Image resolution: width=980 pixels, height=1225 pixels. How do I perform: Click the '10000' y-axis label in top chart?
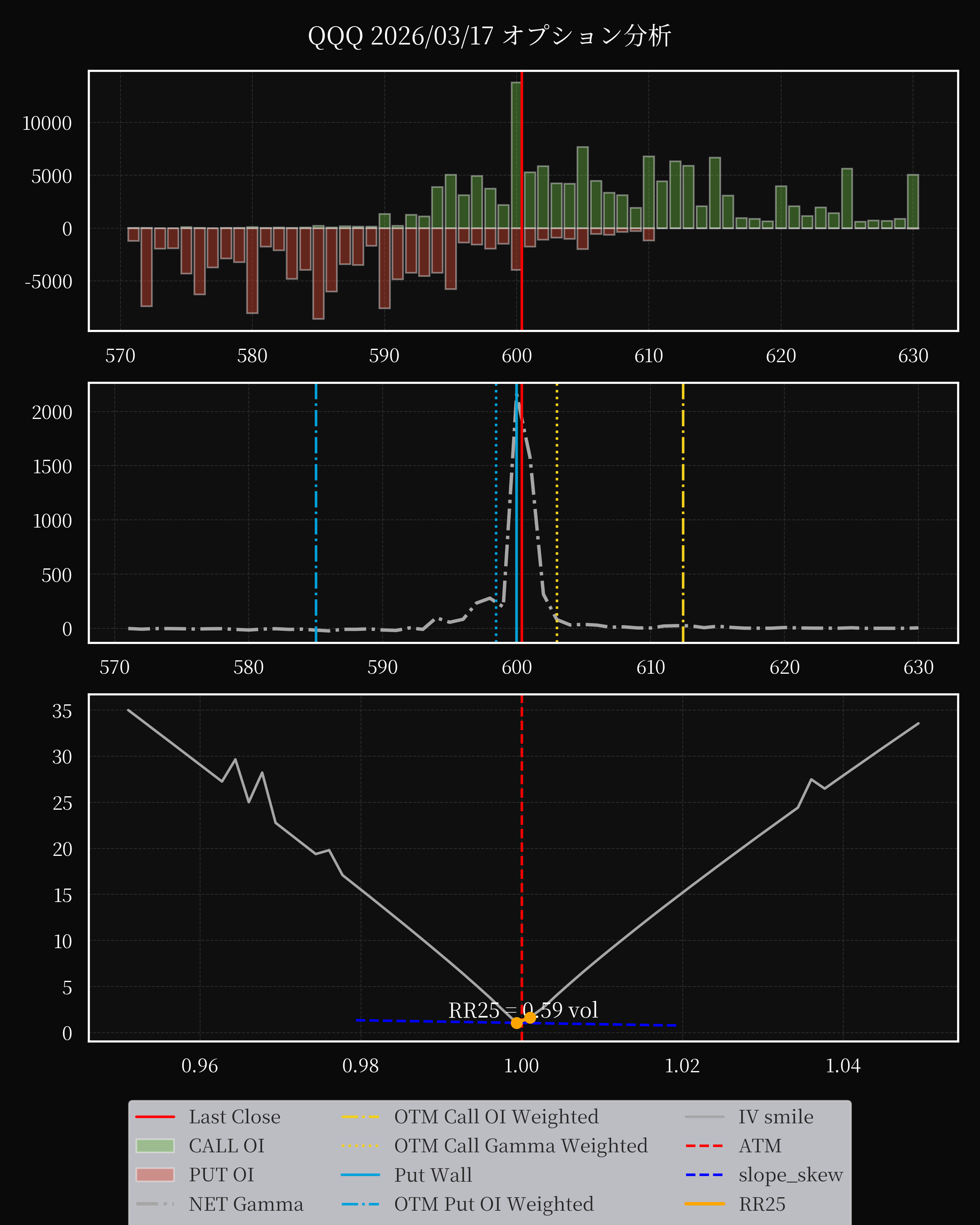[x=47, y=123]
